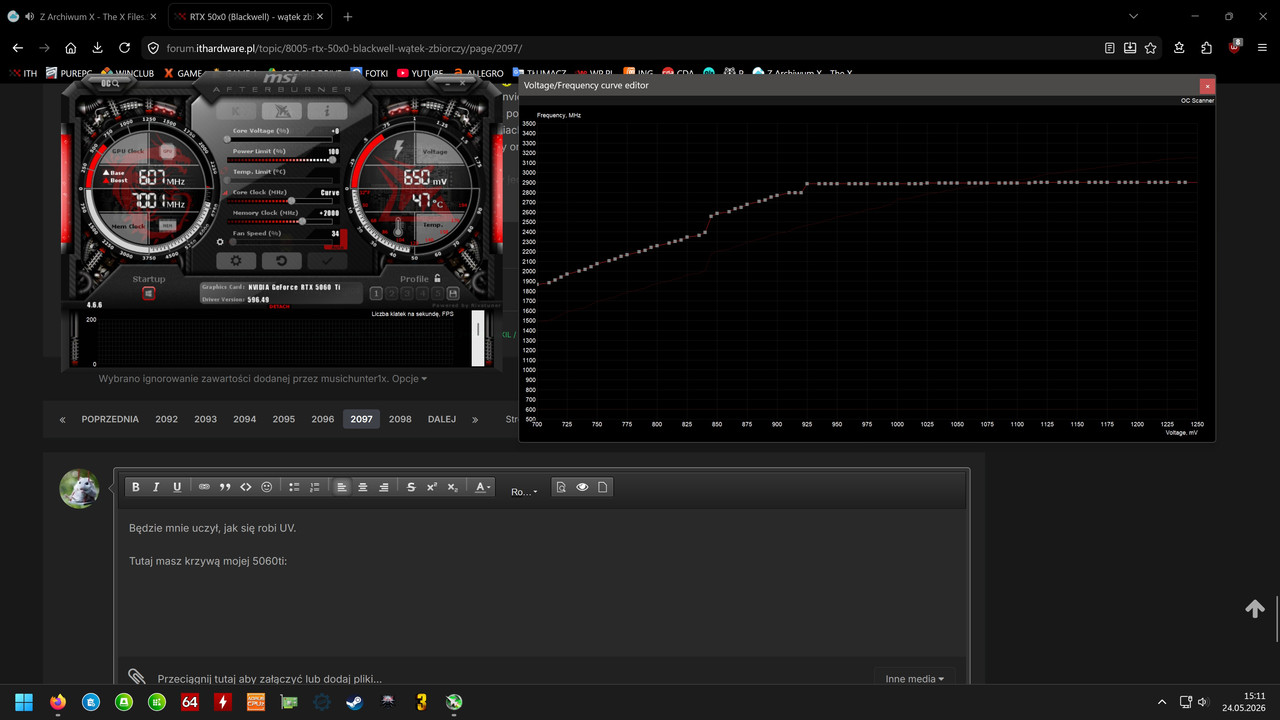Screen dimensions: 1280x720
Task: Open Afterburner settings gear button
Action: tap(236, 261)
